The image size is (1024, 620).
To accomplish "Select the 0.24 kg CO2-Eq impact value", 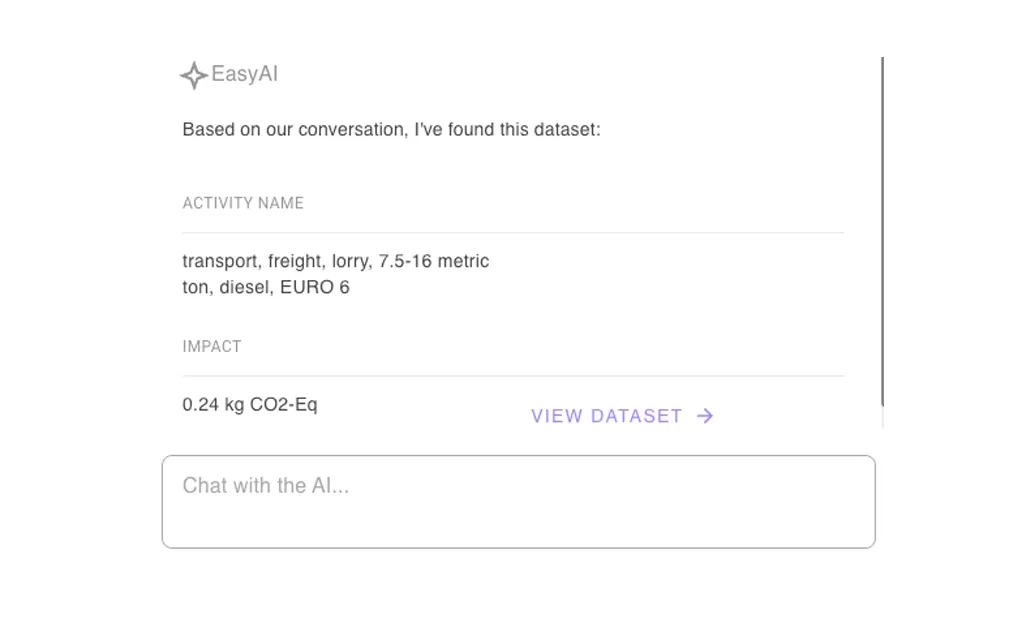I will [x=250, y=405].
